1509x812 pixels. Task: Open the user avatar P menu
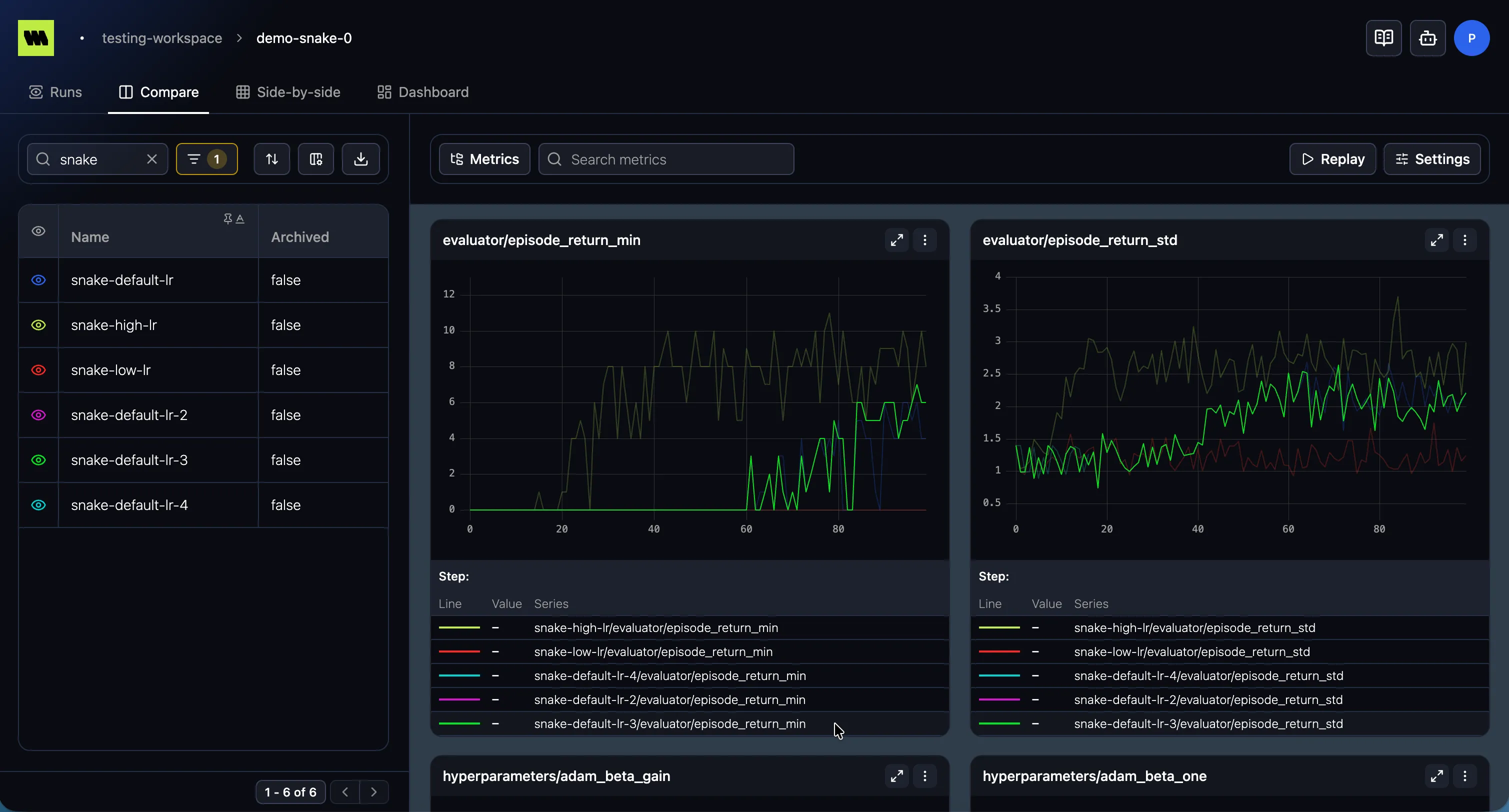(1471, 38)
